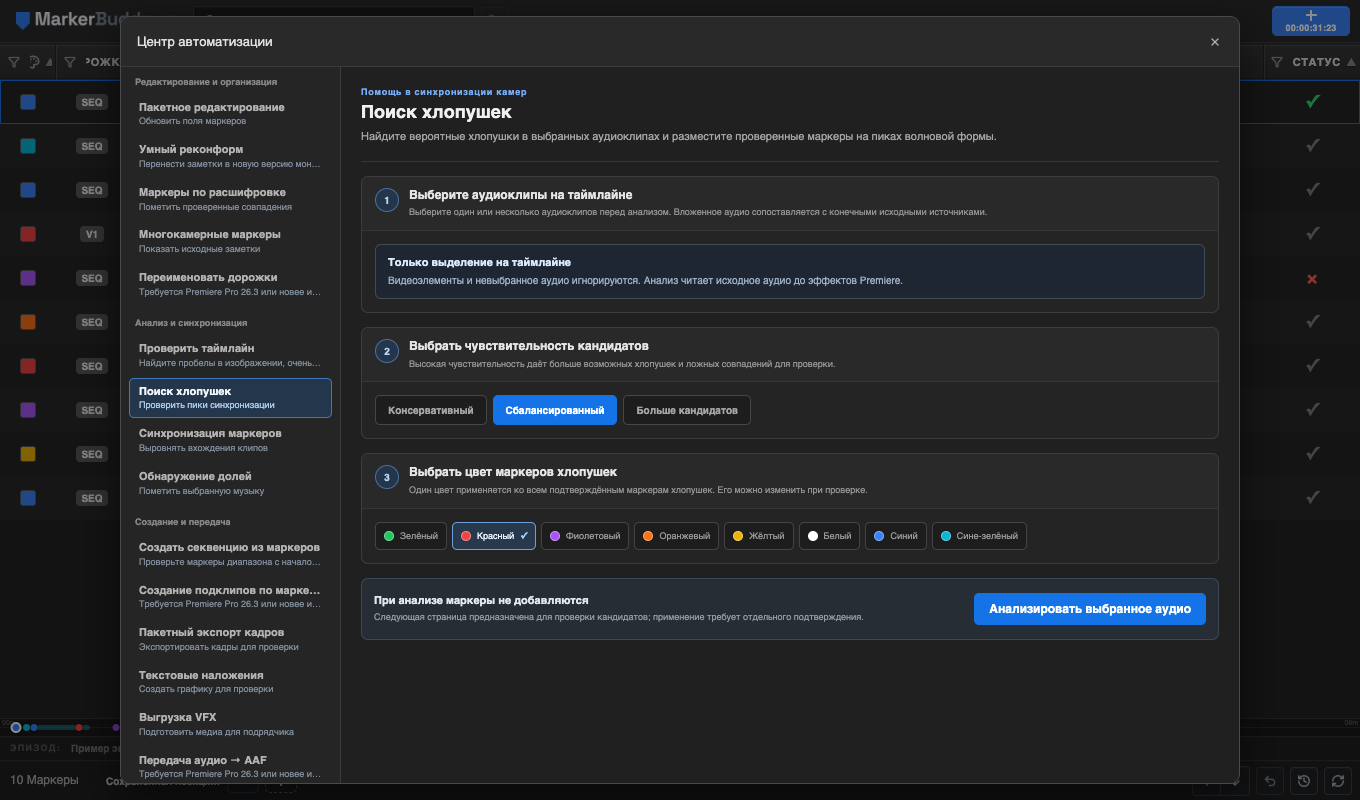Choose the Сине-зелёный marker color chip
Image resolution: width=1360 pixels, height=800 pixels.
click(x=979, y=536)
